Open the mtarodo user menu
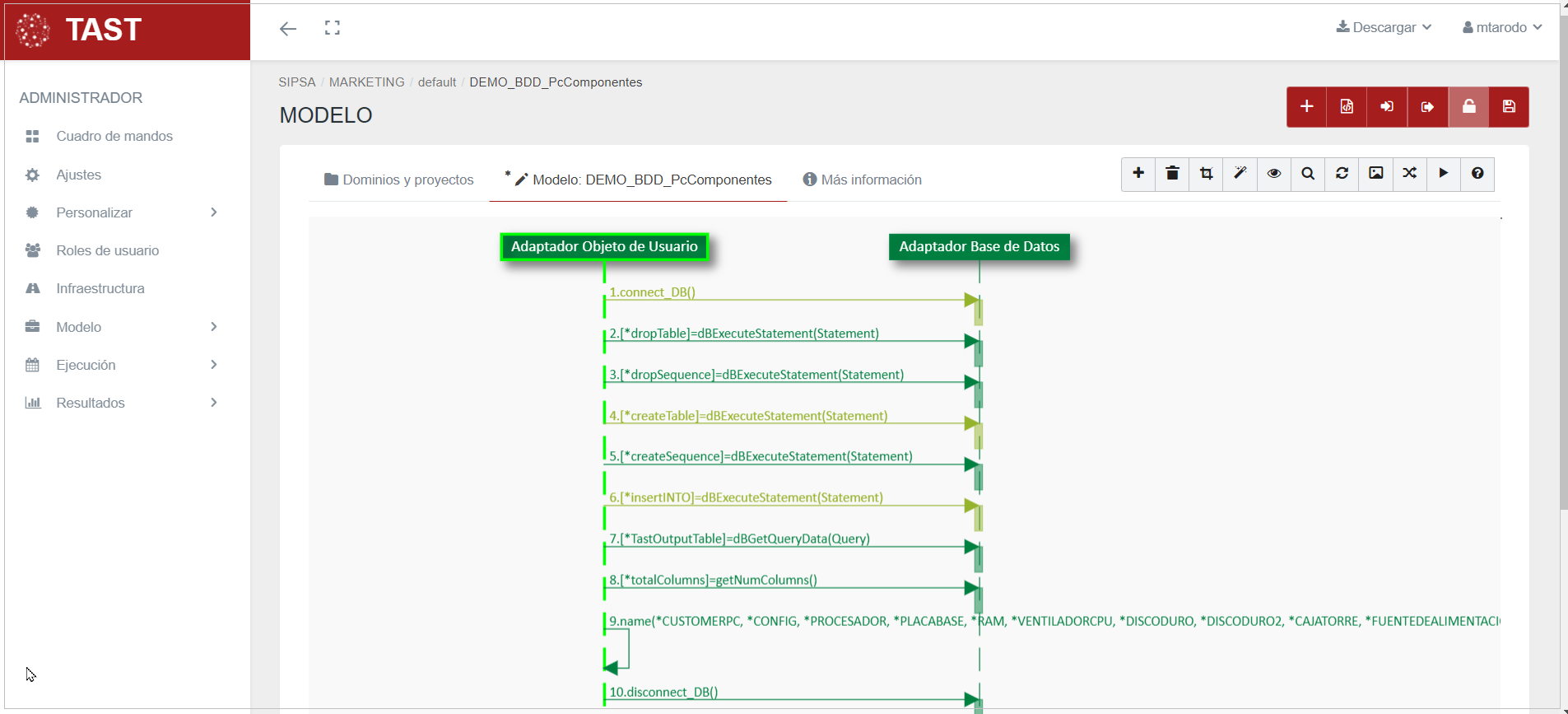Screen dimensions: 1568x714 pos(1501,27)
